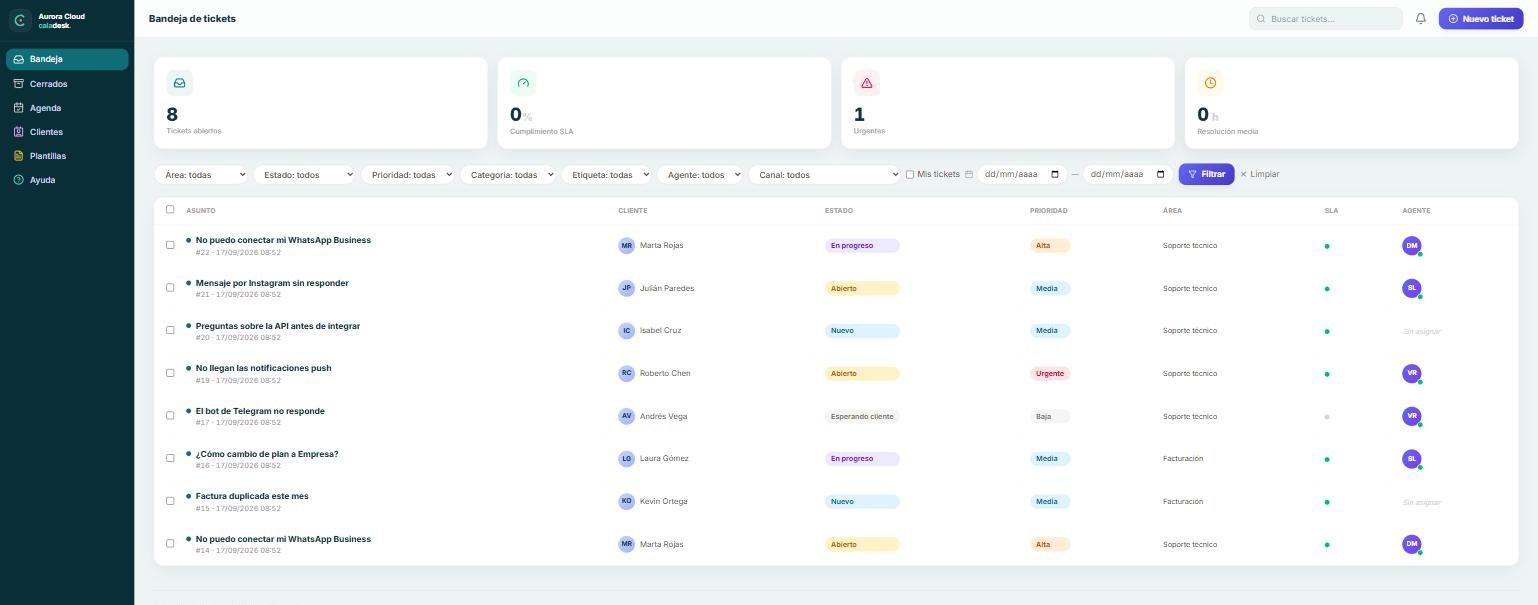Click the DM agent avatar on ticket #14

click(1412, 544)
